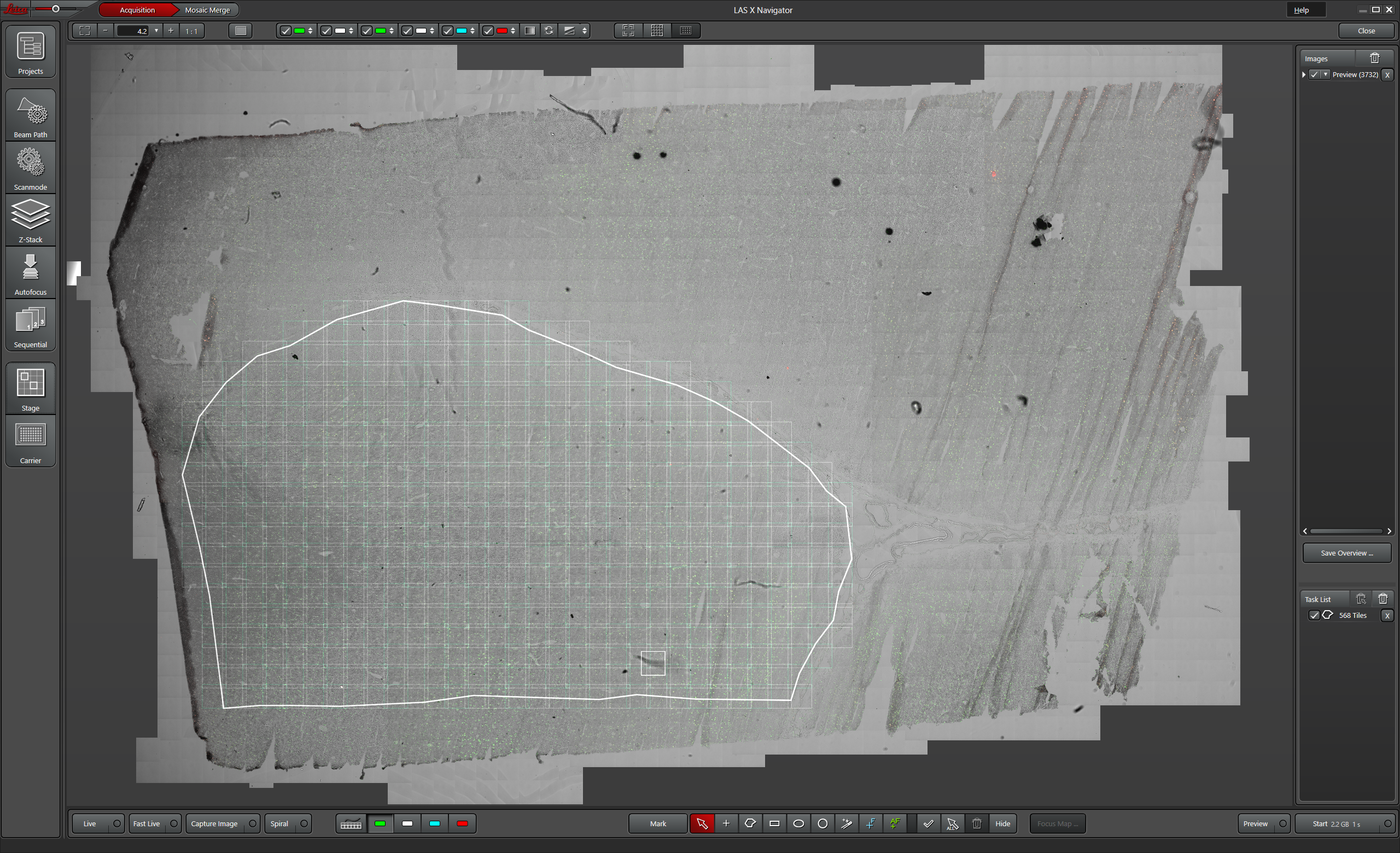Select the rectangle region tool

pos(774,823)
